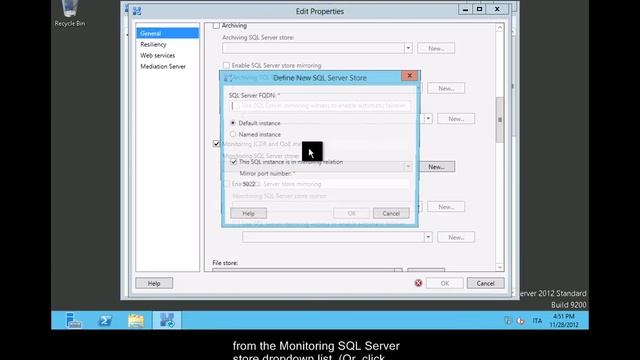Go to the General section
The height and width of the screenshot is (360, 640).
click(168, 33)
